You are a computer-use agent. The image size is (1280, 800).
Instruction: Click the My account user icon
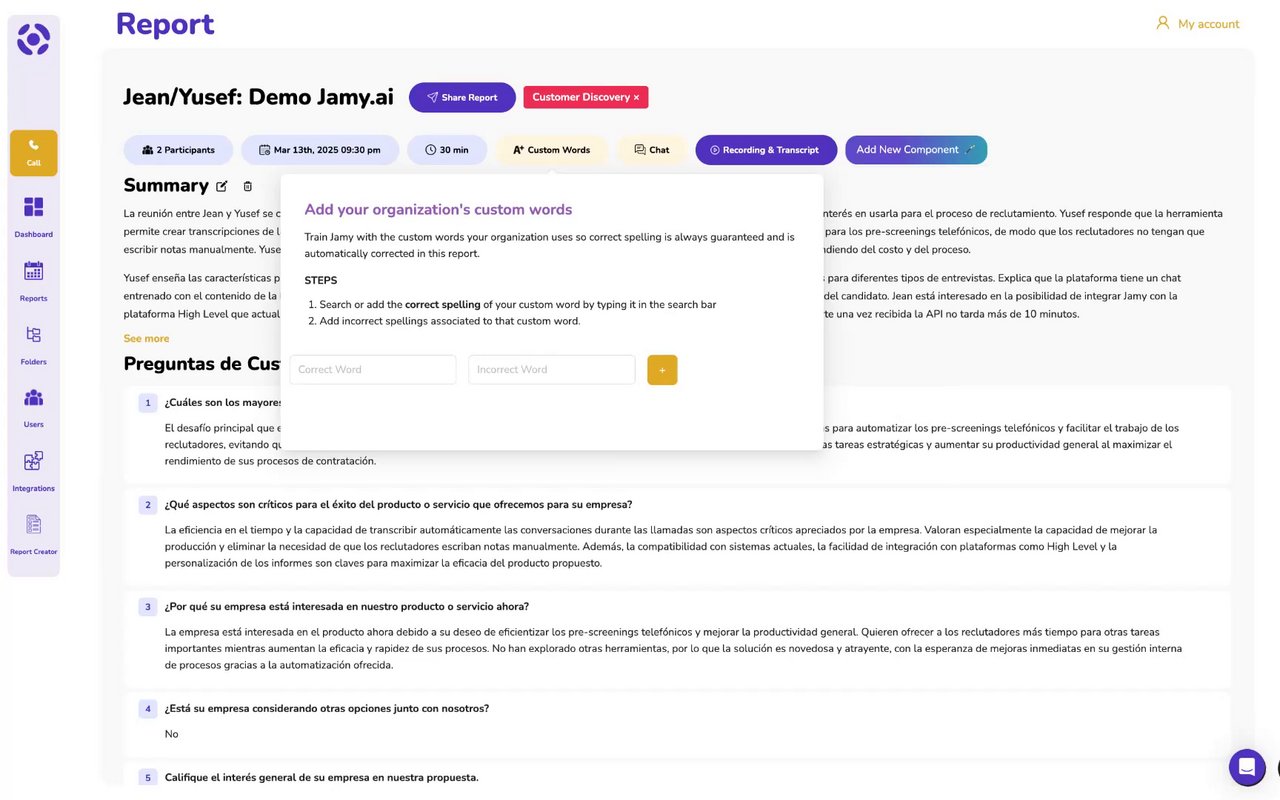pyautogui.click(x=1162, y=23)
